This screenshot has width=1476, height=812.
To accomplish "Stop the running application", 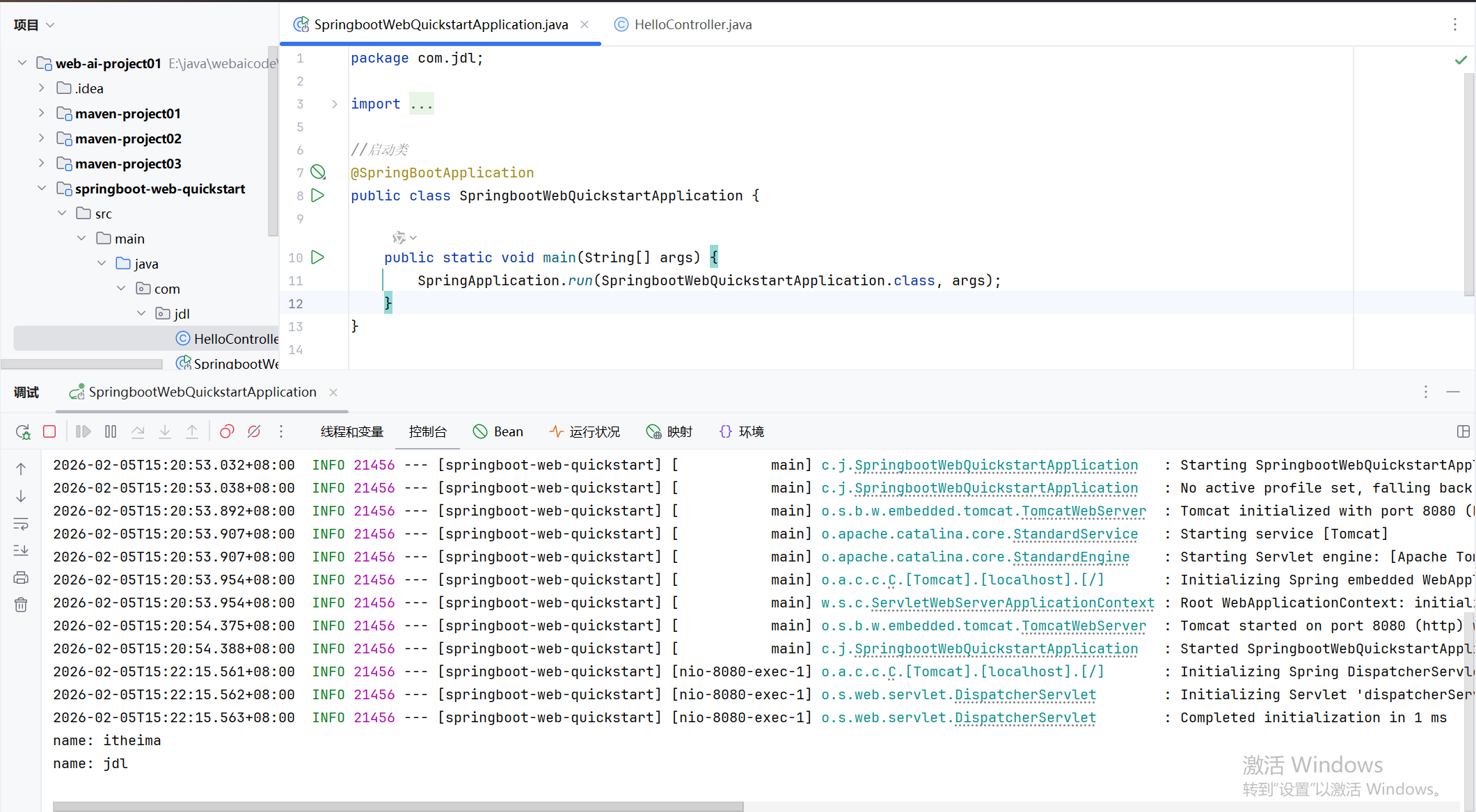I will coord(49,432).
